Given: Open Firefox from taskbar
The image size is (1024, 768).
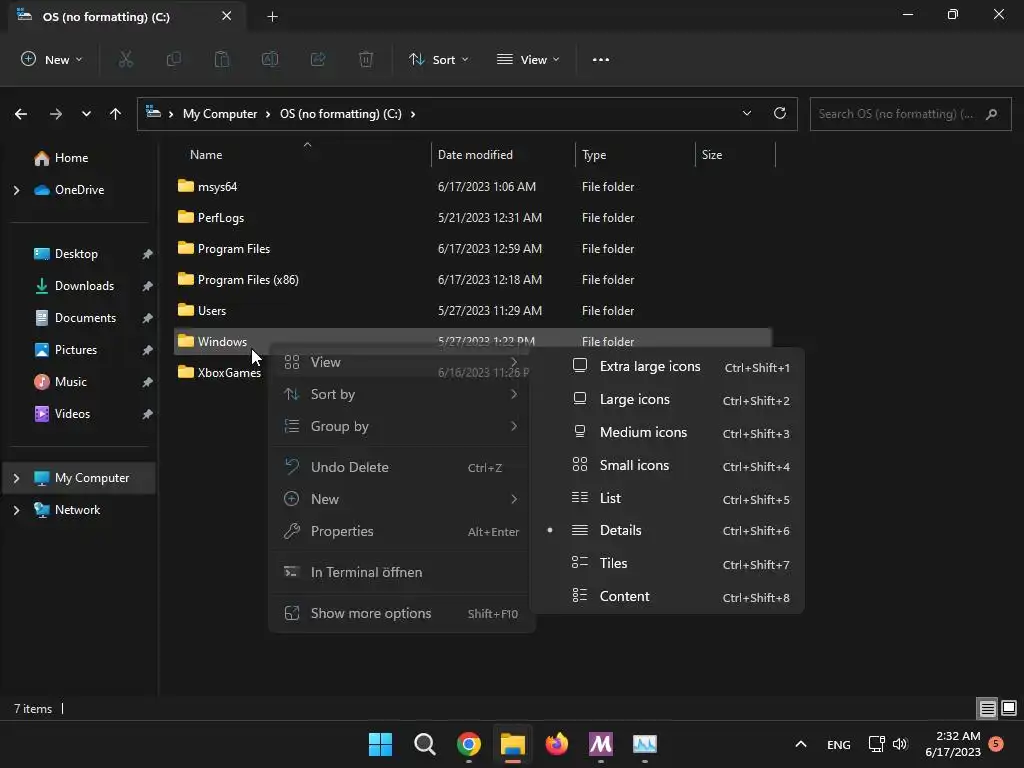Looking at the screenshot, I should point(556,744).
